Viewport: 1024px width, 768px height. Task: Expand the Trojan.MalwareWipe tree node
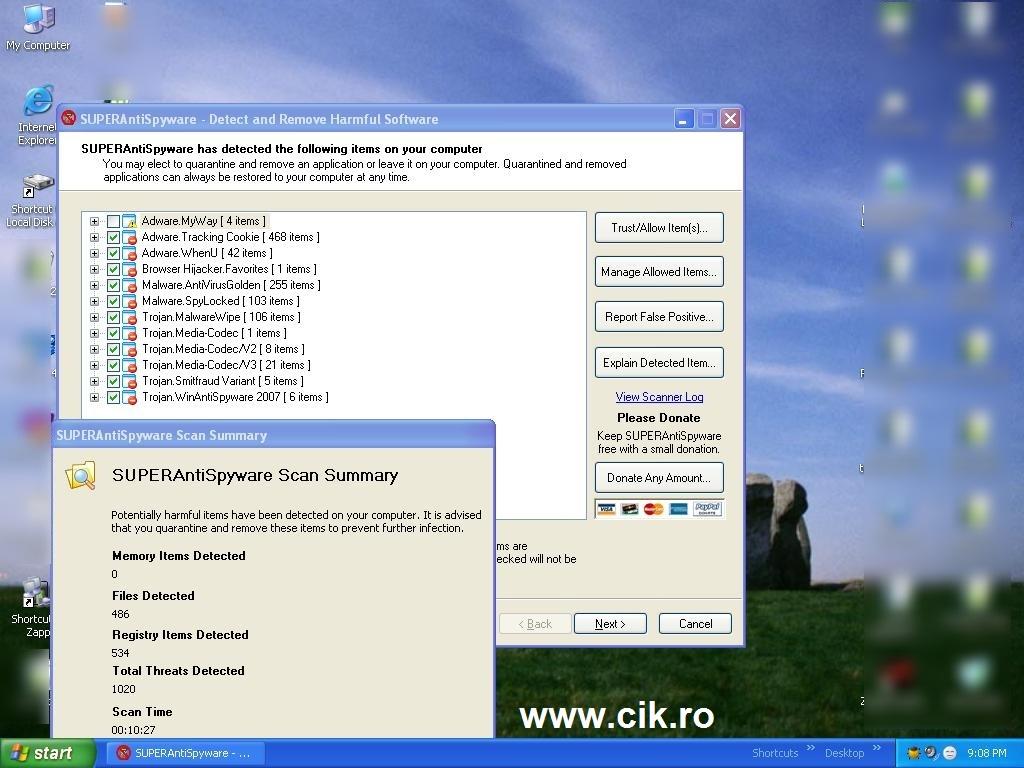click(x=95, y=317)
